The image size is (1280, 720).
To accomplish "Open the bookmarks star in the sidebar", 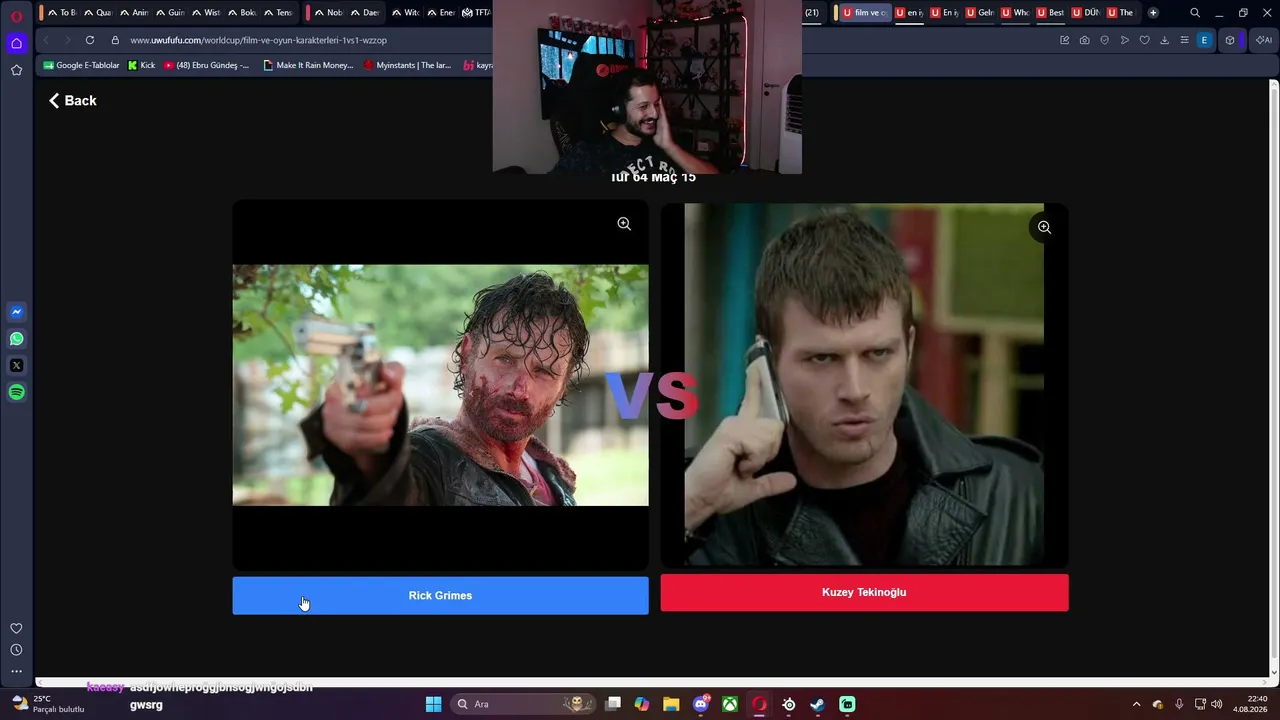I will pyautogui.click(x=16, y=70).
